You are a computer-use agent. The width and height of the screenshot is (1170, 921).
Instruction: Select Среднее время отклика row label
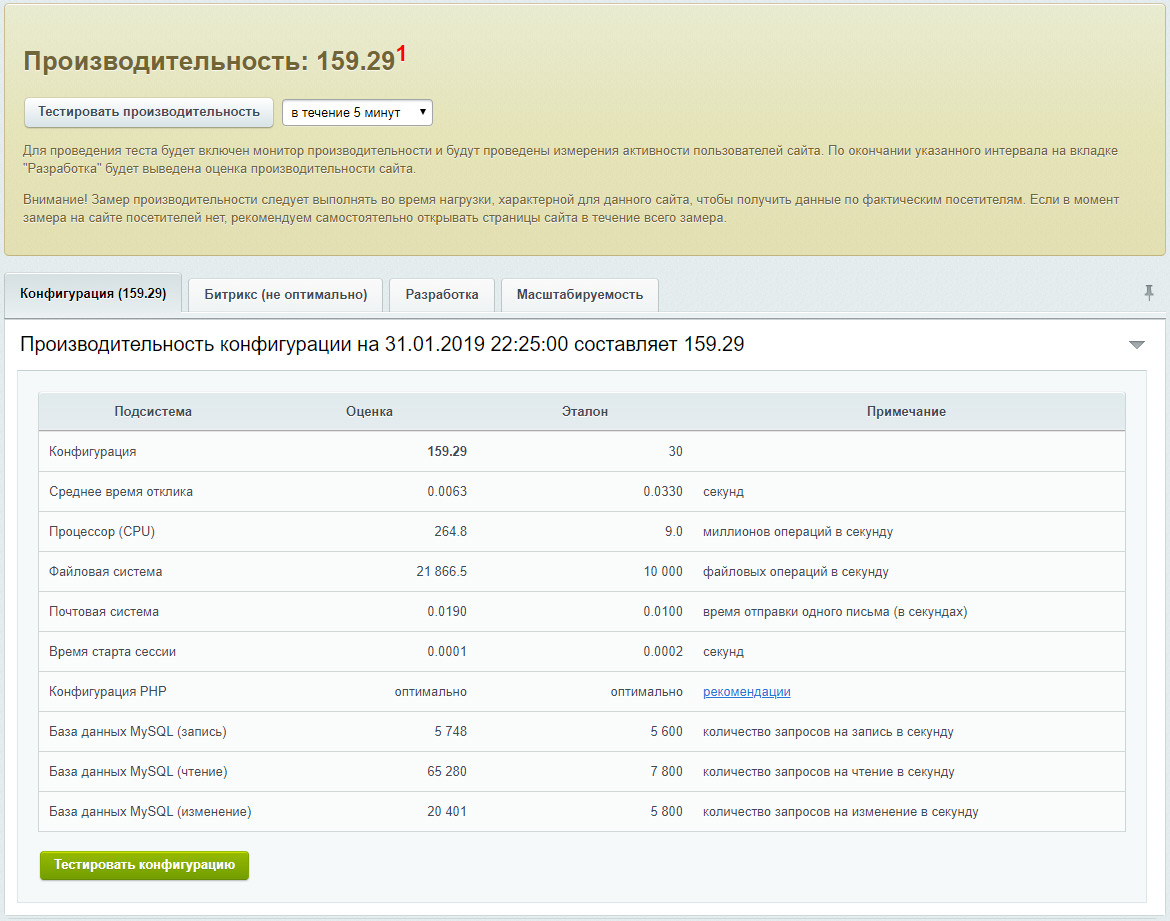coord(121,492)
